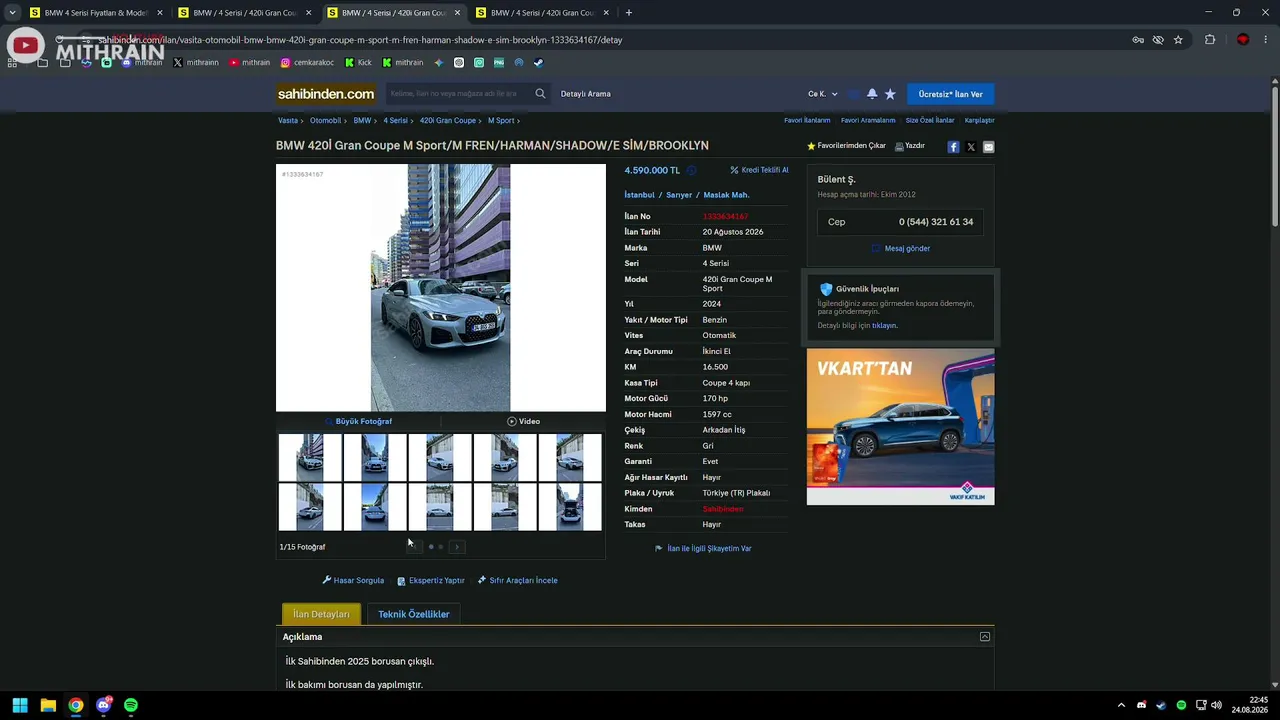Open new browser tab
Screen dimensions: 1280x720
coord(628,13)
